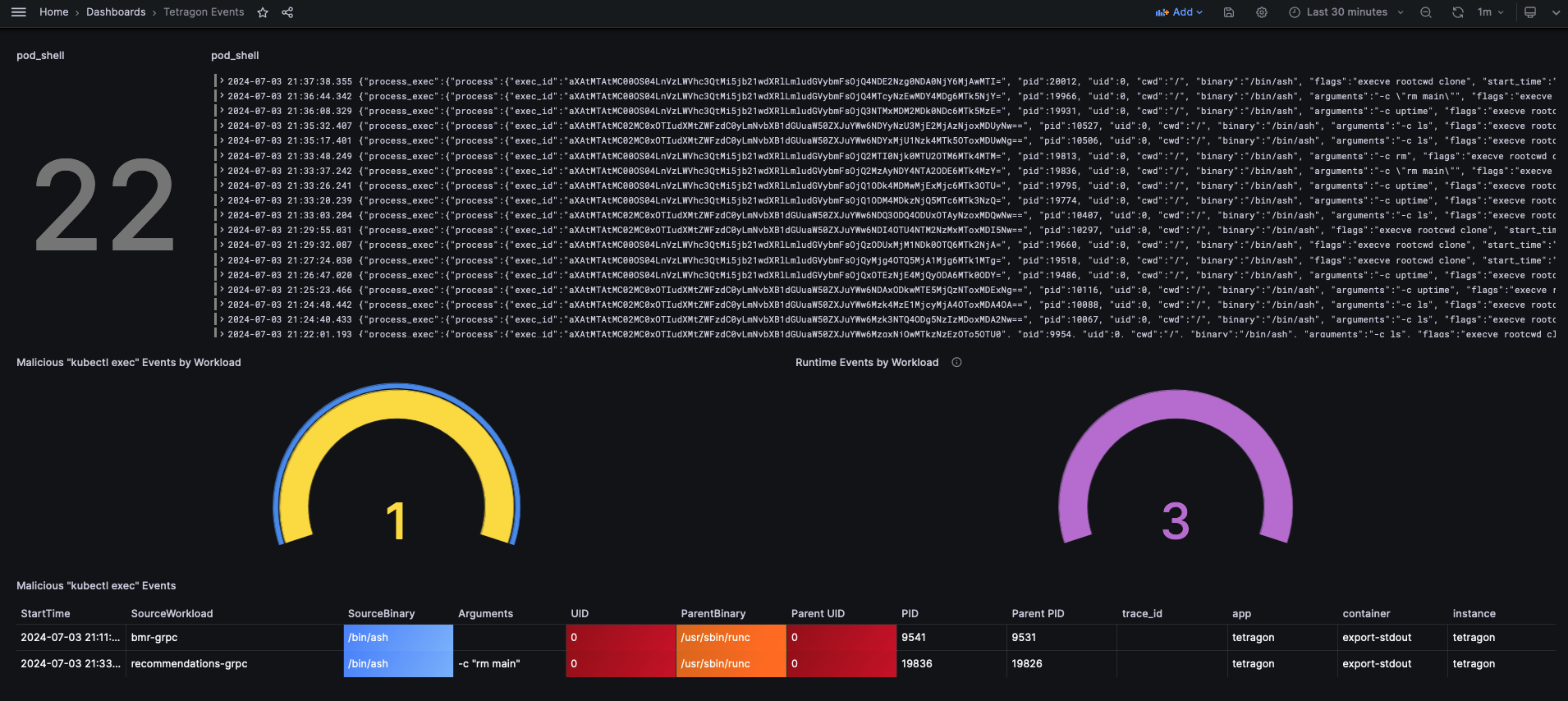This screenshot has height=701, width=1568.
Task: Sort table by SourceWorkload column
Action: 172,613
